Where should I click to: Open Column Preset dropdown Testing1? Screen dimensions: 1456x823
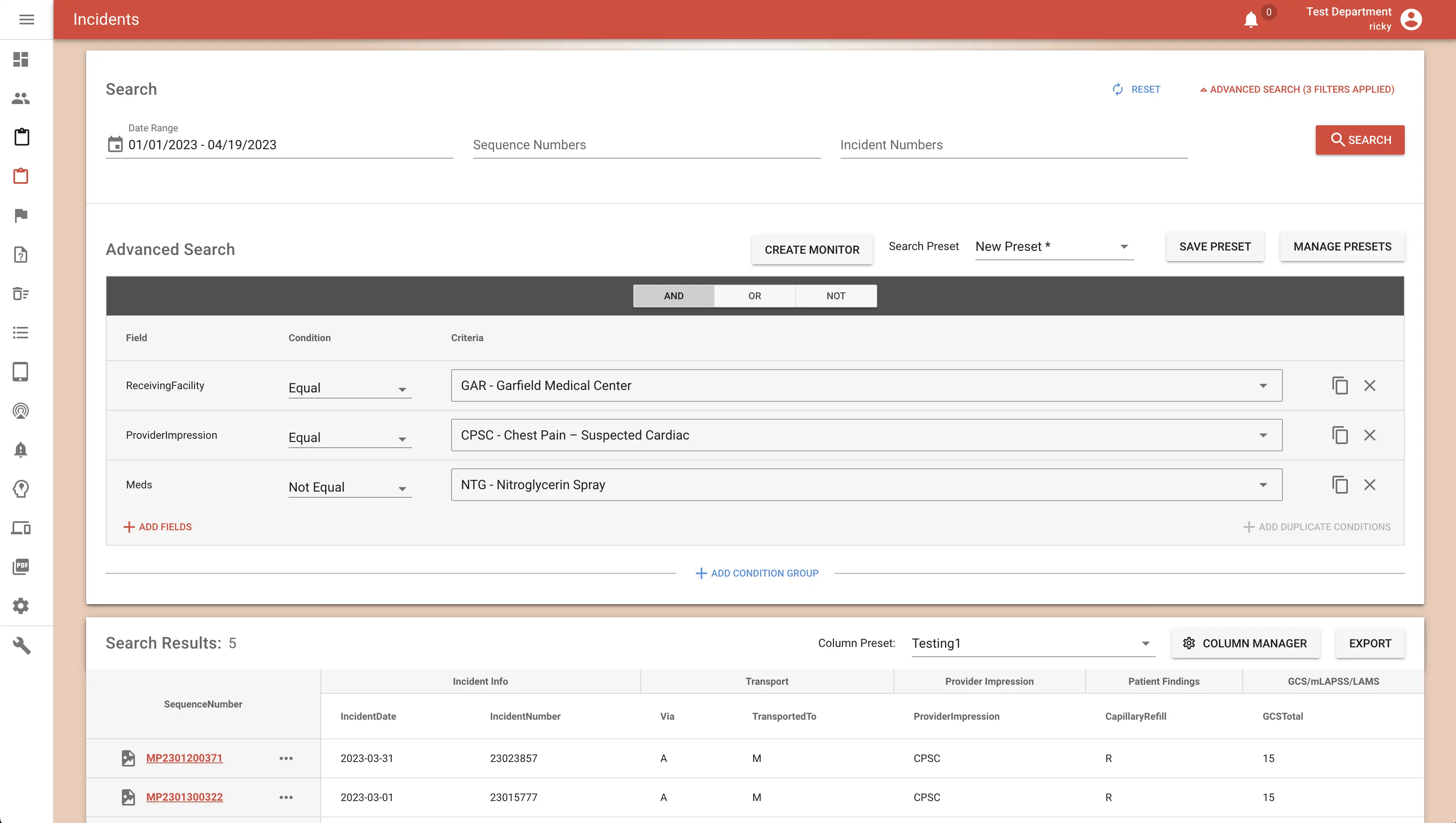tap(1033, 643)
